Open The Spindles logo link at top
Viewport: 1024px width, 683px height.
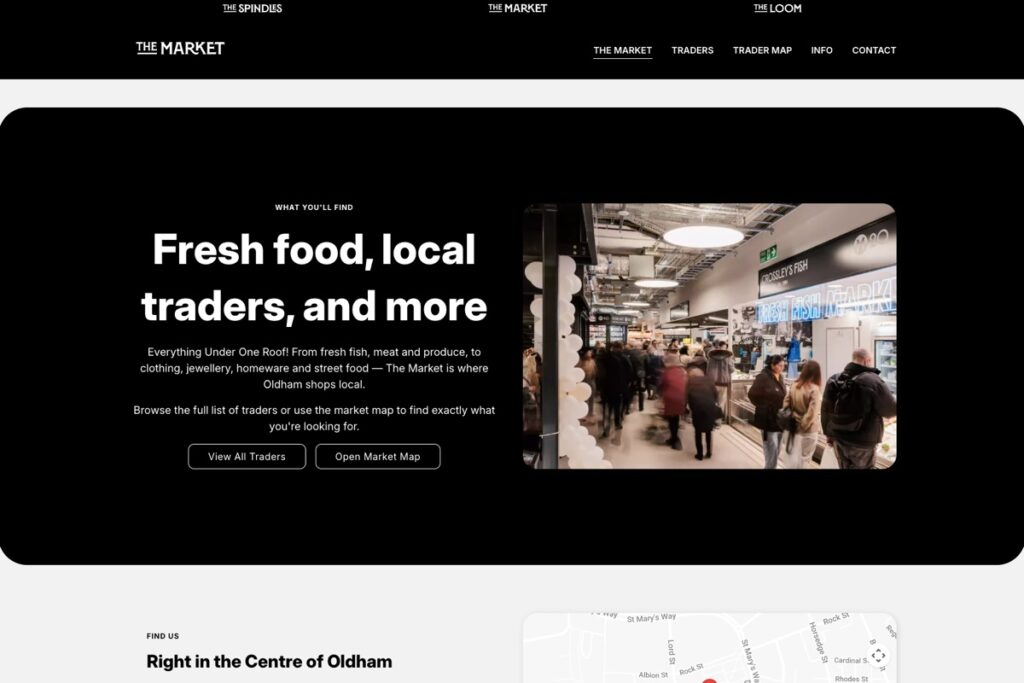(252, 8)
